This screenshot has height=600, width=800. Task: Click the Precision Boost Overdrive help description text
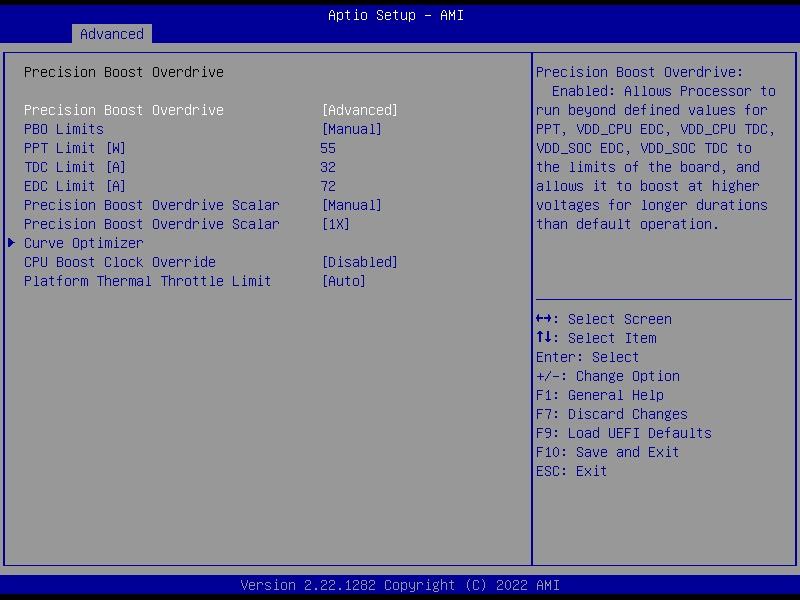(x=656, y=148)
